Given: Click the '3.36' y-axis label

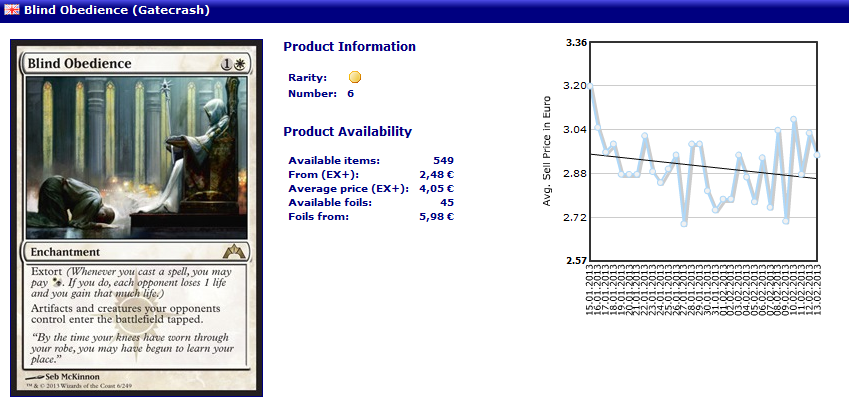Looking at the screenshot, I should point(576,43).
